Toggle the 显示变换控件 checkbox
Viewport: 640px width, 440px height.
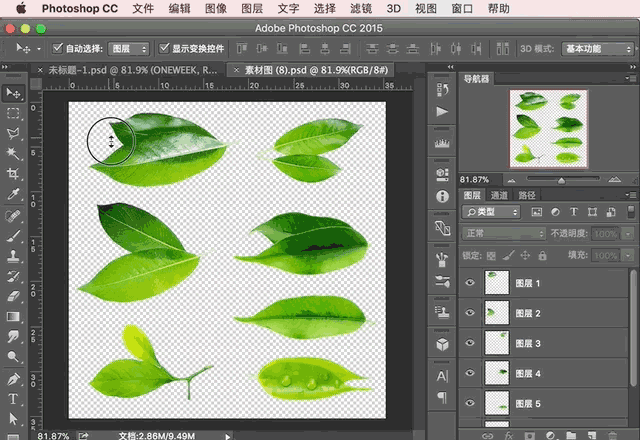click(163, 48)
